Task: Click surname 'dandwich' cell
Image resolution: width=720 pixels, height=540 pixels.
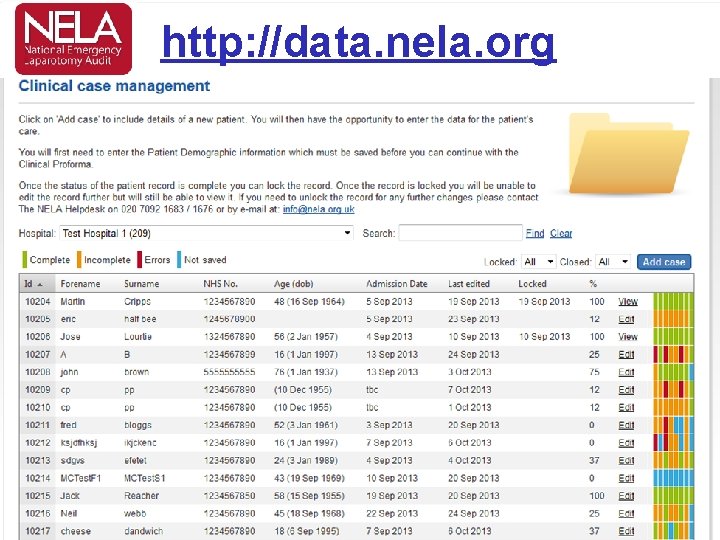Action: (143, 531)
